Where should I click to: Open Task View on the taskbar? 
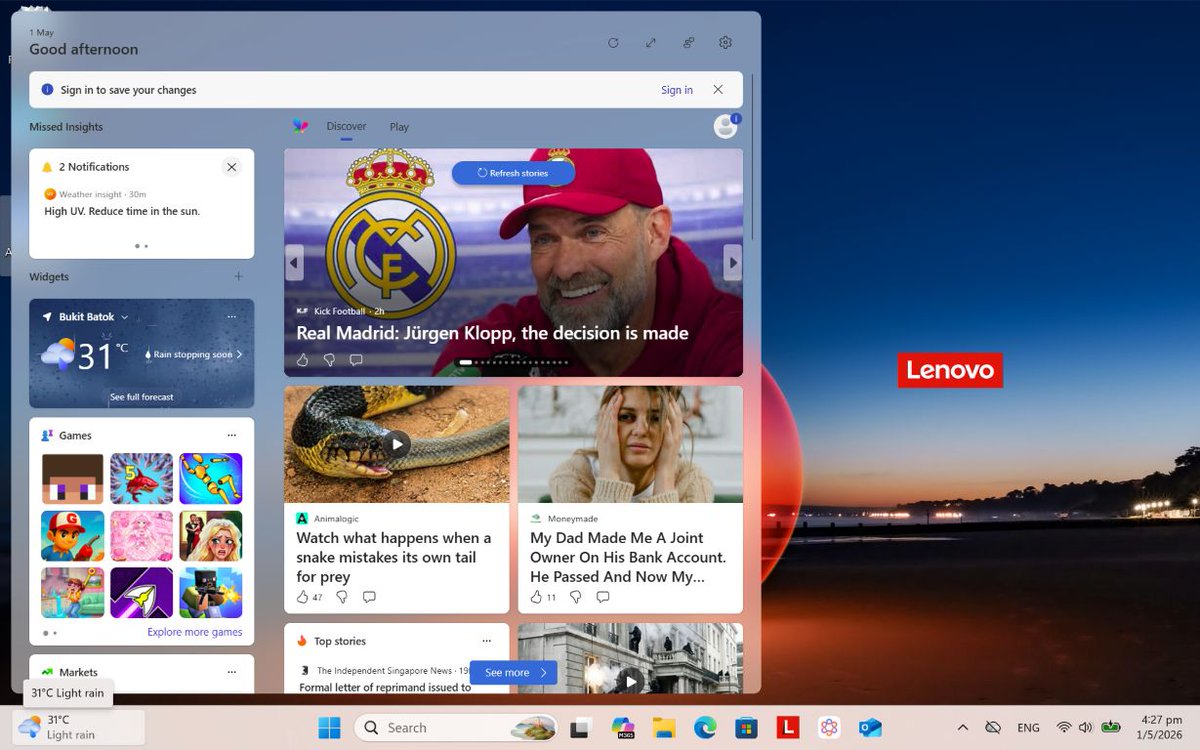pyautogui.click(x=580, y=728)
